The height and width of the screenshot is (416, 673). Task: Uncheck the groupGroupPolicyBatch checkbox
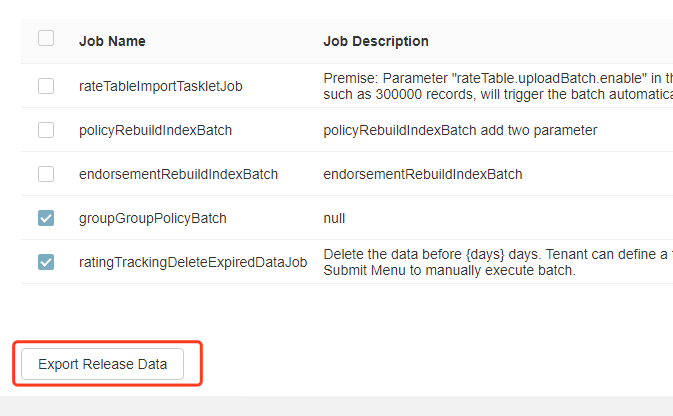(x=46, y=218)
